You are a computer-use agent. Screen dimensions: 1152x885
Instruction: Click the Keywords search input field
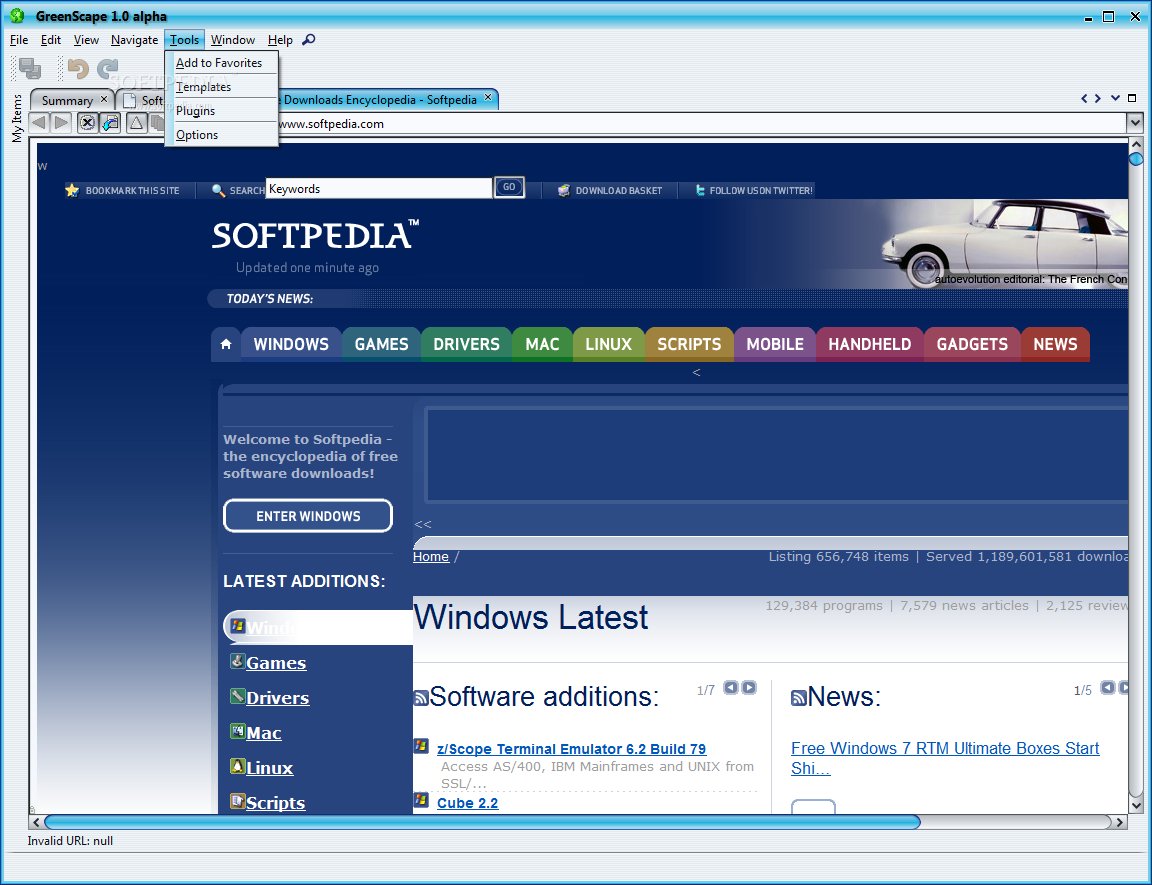[x=379, y=189]
